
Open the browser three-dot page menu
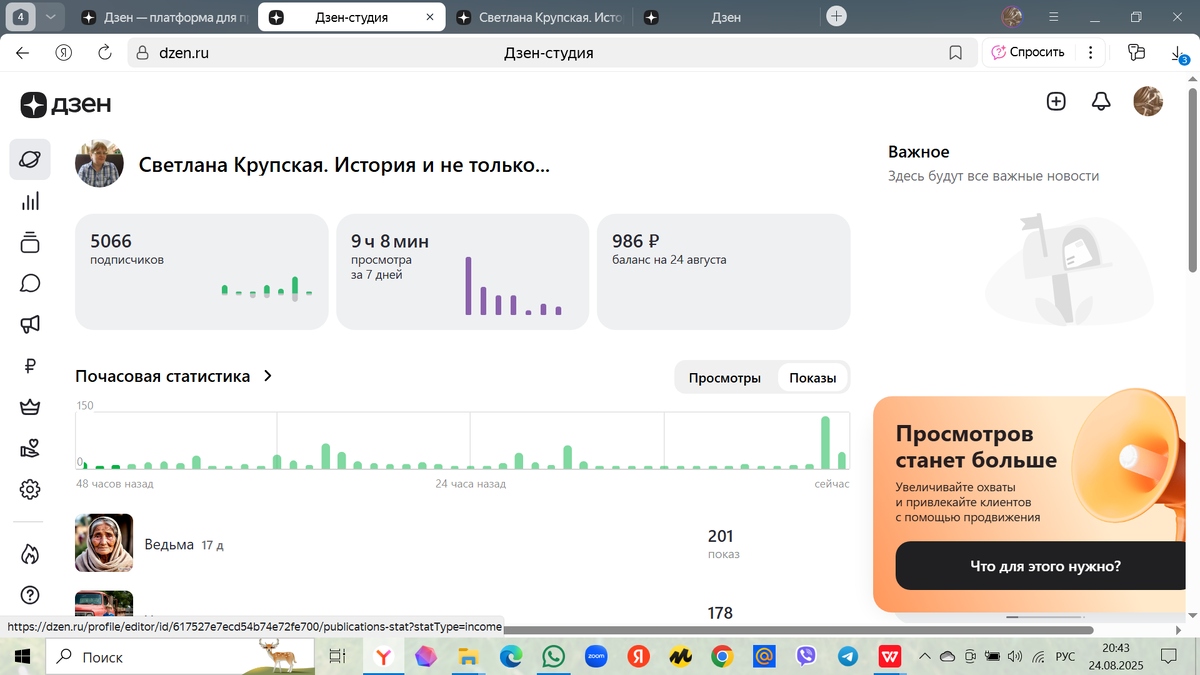1090,53
